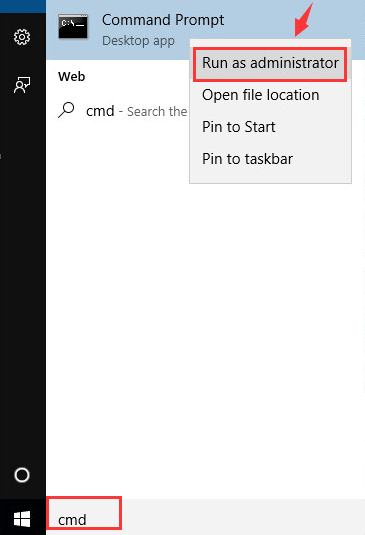The width and height of the screenshot is (365, 535).
Task: Click the Command Prompt terminal icon
Action: tap(73, 27)
